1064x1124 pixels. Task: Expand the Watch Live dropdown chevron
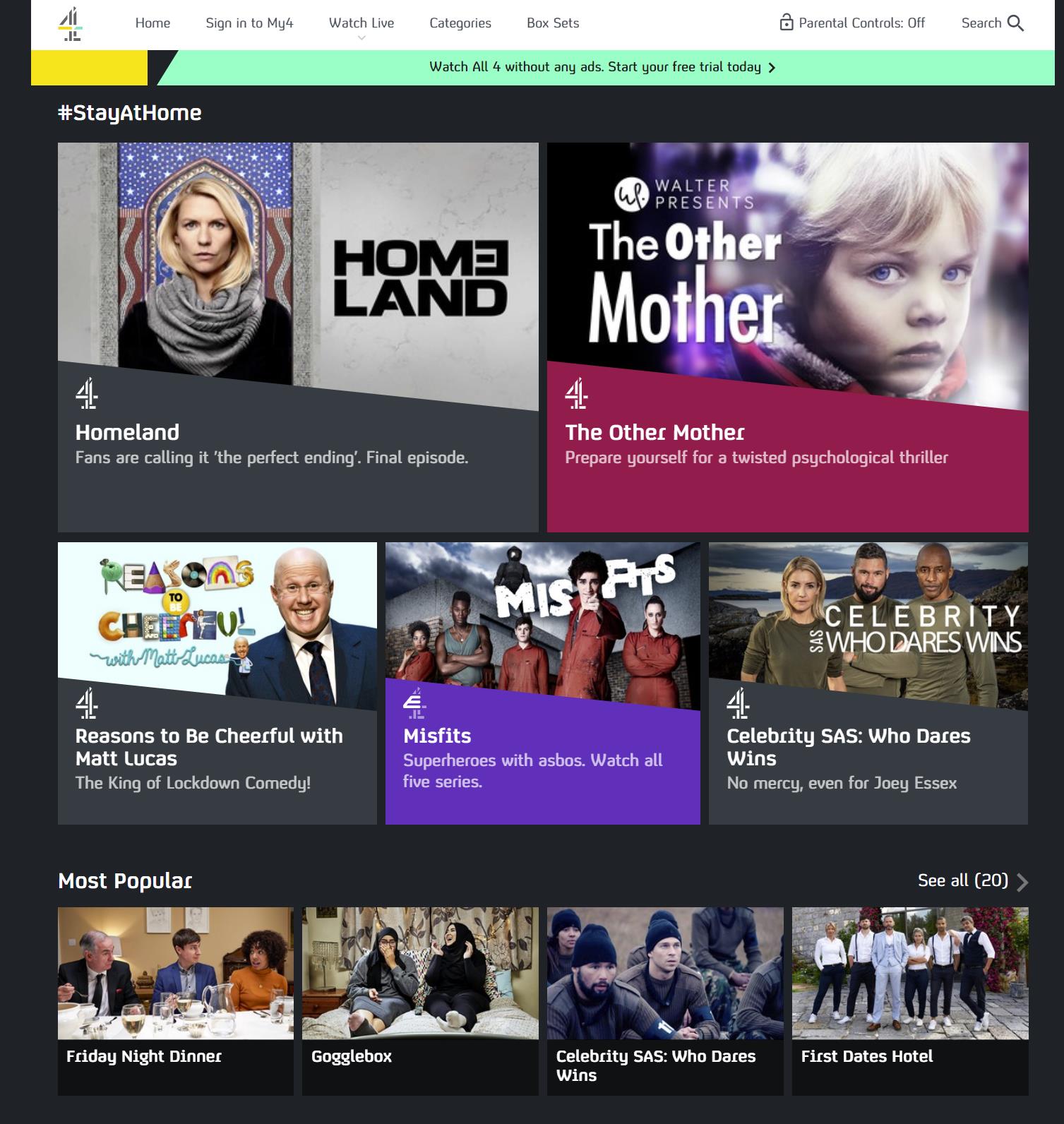coord(361,38)
